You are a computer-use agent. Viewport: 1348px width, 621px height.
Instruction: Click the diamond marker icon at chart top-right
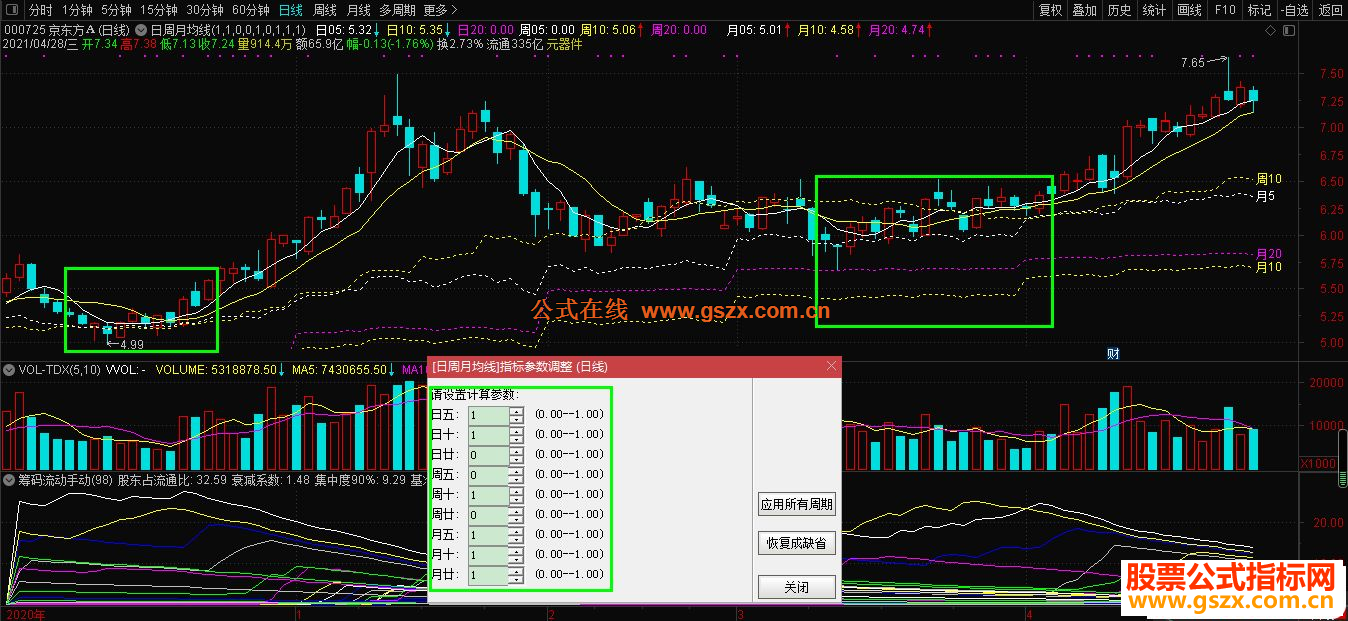(x=1272, y=31)
